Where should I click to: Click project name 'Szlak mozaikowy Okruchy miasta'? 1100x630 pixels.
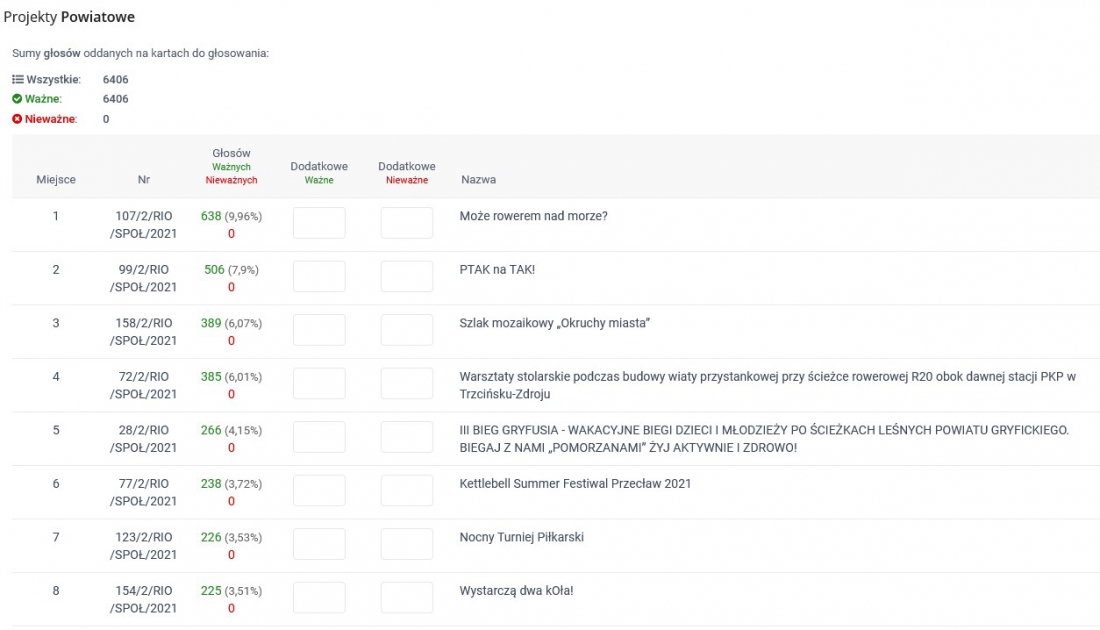[x=555, y=323]
